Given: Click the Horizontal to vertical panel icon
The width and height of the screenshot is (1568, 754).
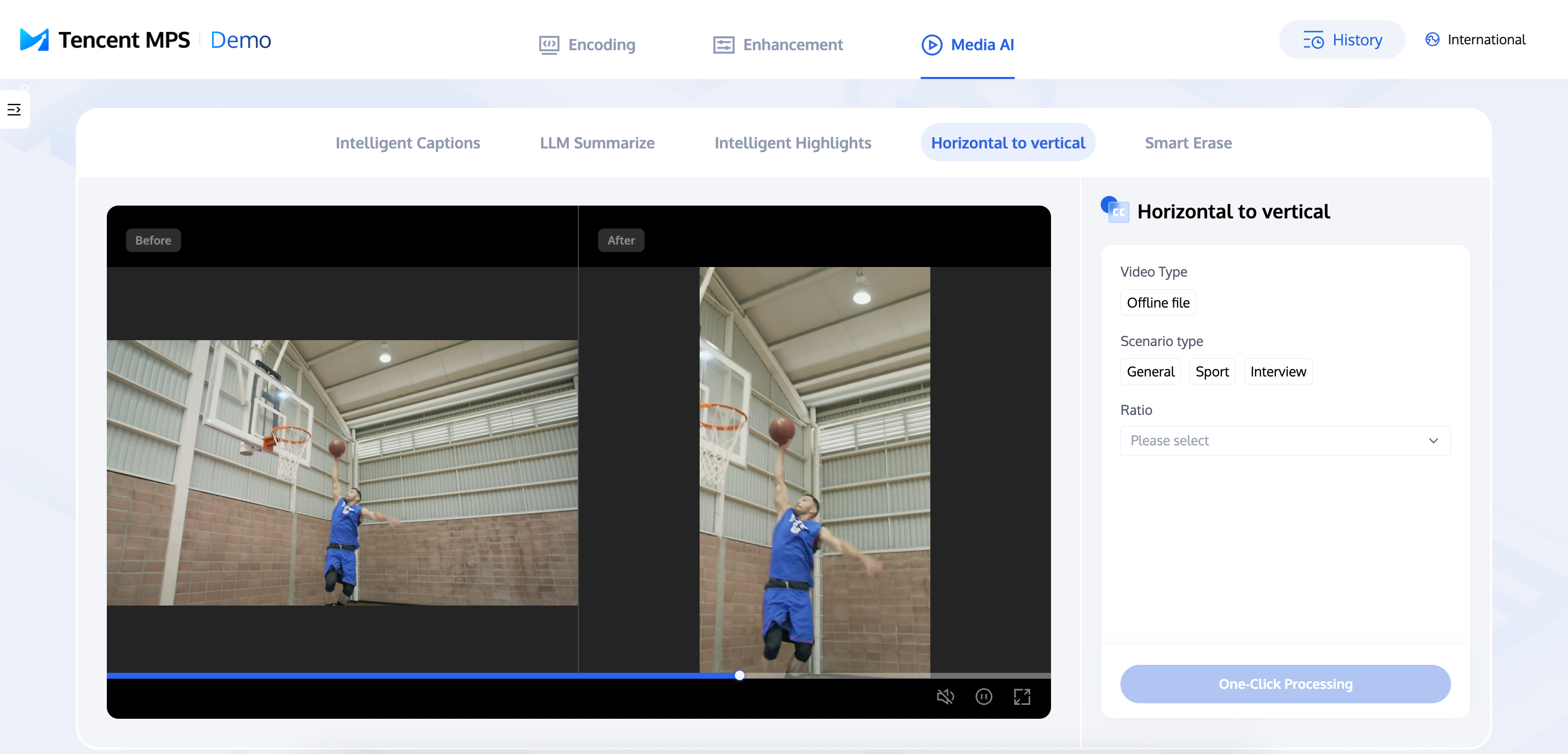Looking at the screenshot, I should coord(1115,210).
